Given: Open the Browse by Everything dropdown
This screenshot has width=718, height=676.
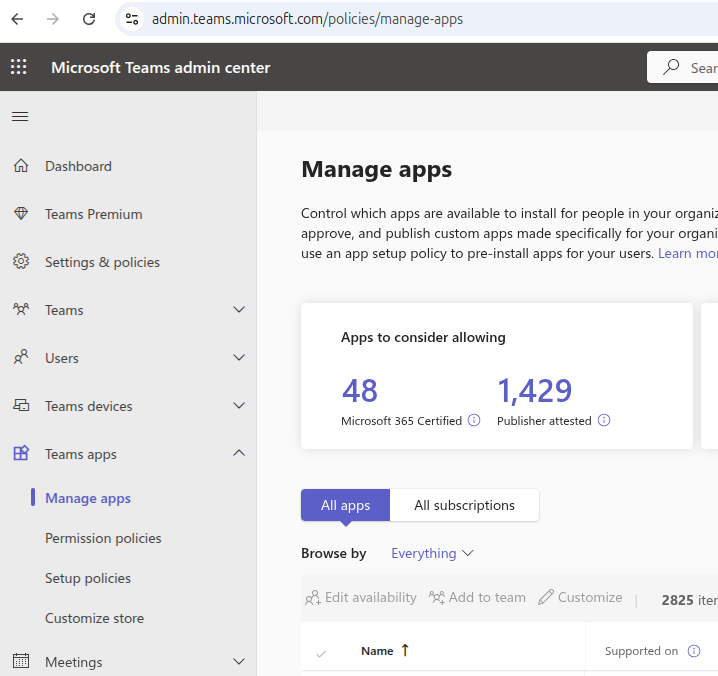Looking at the screenshot, I should coord(432,553).
